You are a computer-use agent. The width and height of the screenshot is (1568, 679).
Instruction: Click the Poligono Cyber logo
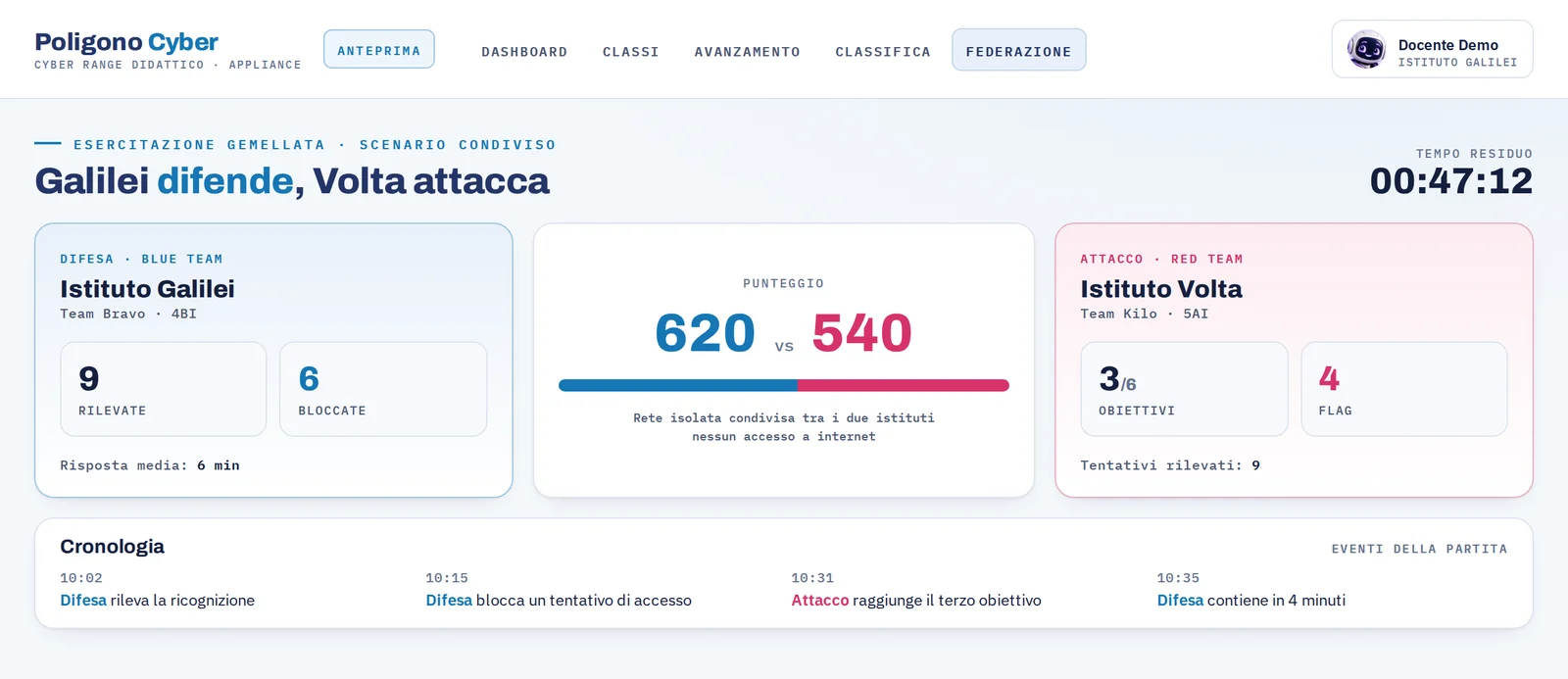pyautogui.click(x=126, y=42)
